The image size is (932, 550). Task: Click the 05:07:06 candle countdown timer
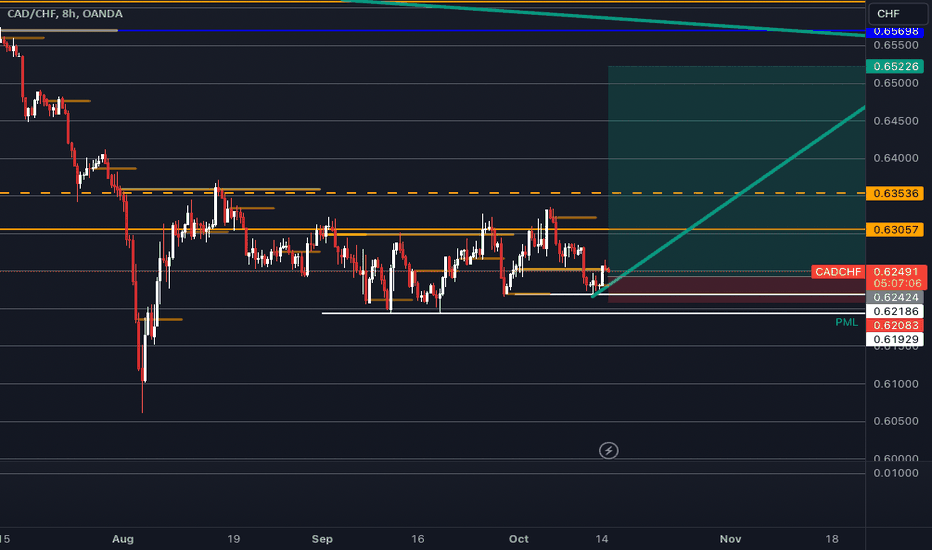point(896,284)
